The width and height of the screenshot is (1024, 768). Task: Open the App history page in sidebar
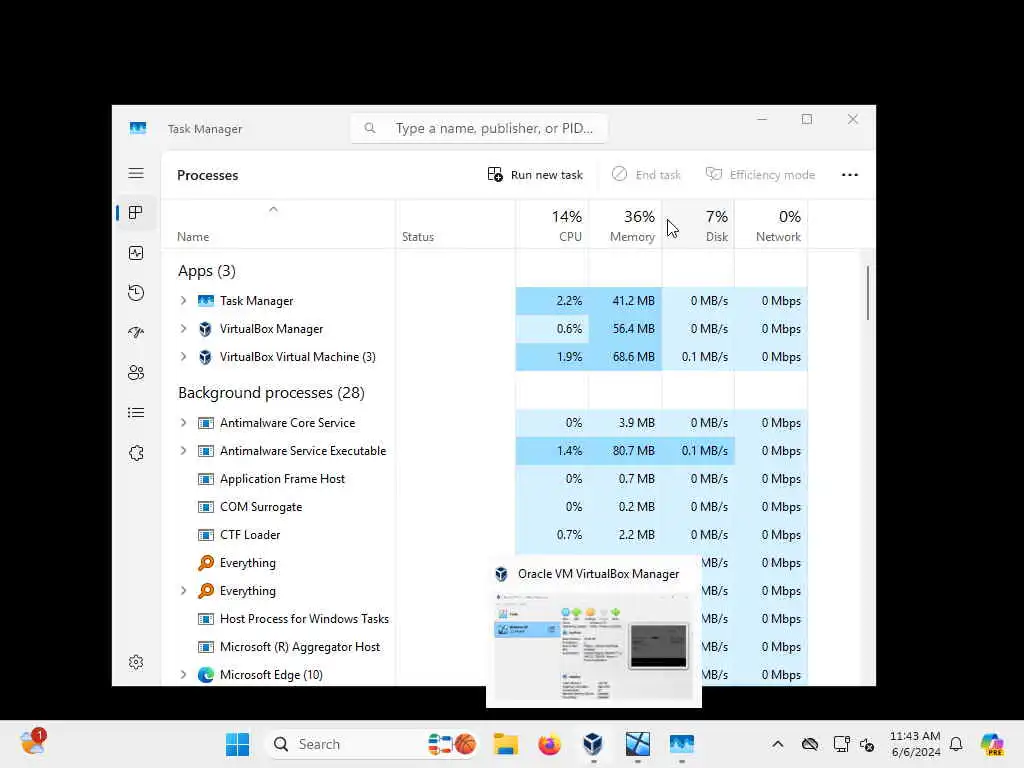coord(136,293)
